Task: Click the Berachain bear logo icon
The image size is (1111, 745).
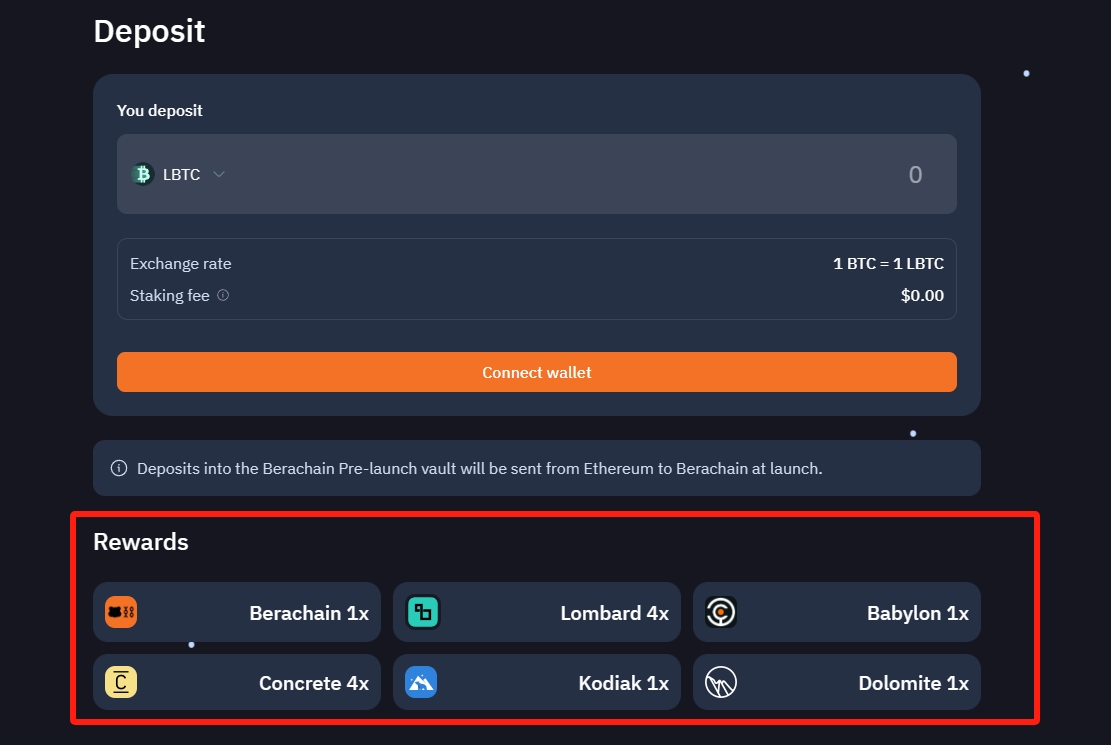Action: point(121,612)
